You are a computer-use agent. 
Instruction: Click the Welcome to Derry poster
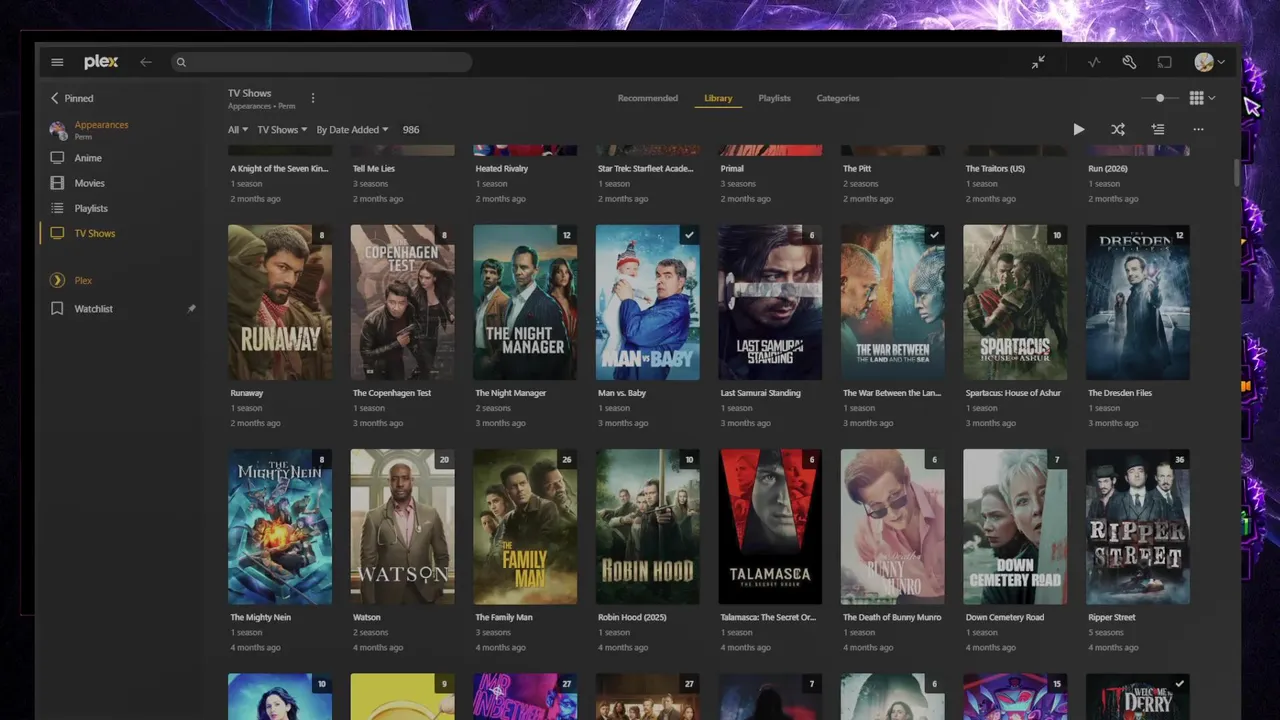[x=1137, y=697]
